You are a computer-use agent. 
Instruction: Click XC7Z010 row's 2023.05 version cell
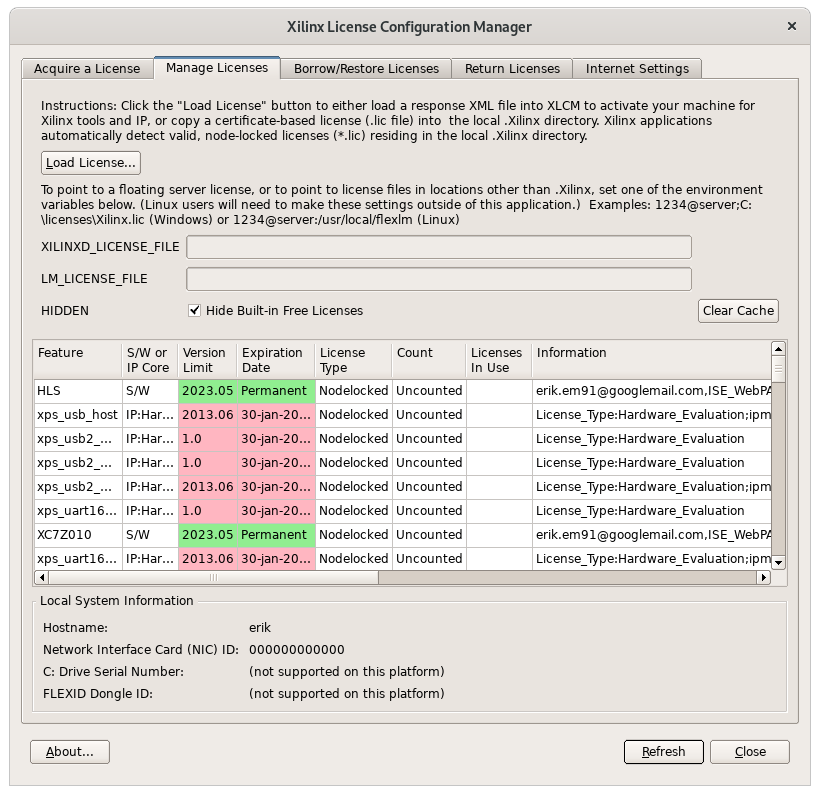coord(208,535)
